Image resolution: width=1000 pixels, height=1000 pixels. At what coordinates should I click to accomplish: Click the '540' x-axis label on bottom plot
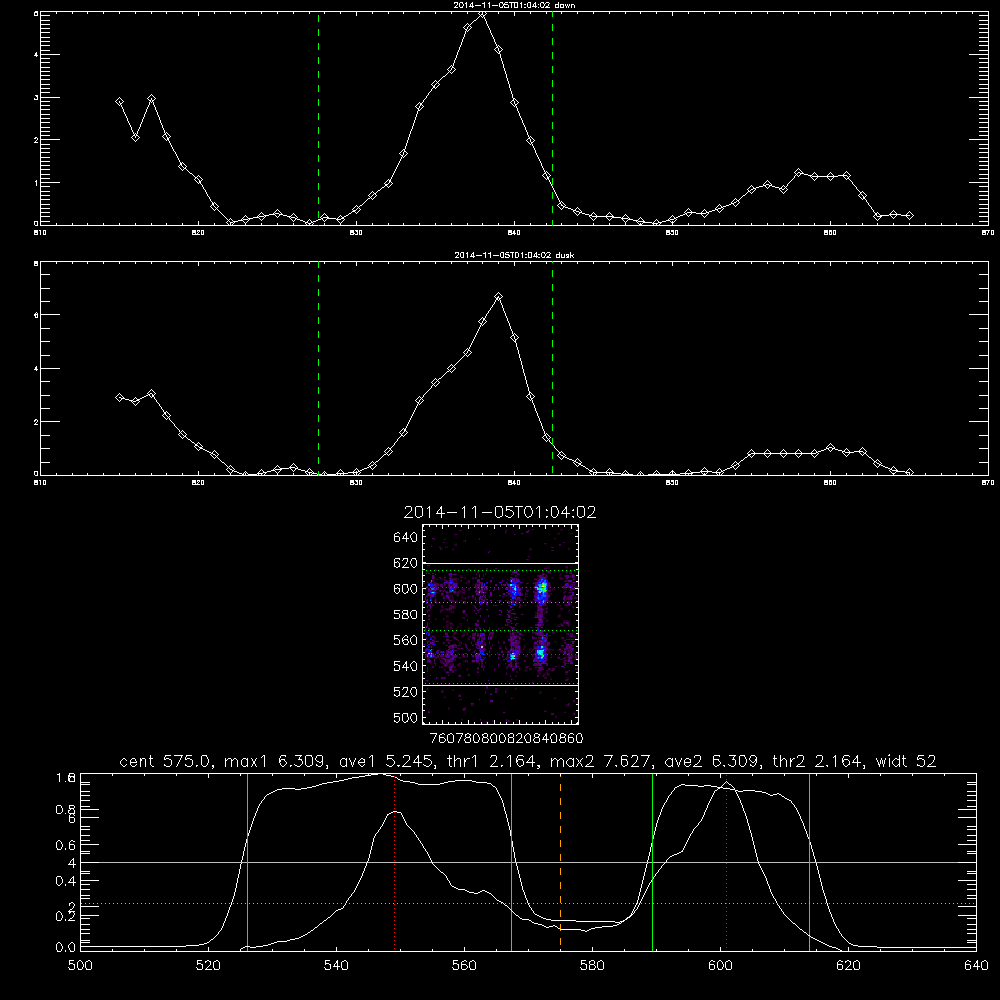336,966
